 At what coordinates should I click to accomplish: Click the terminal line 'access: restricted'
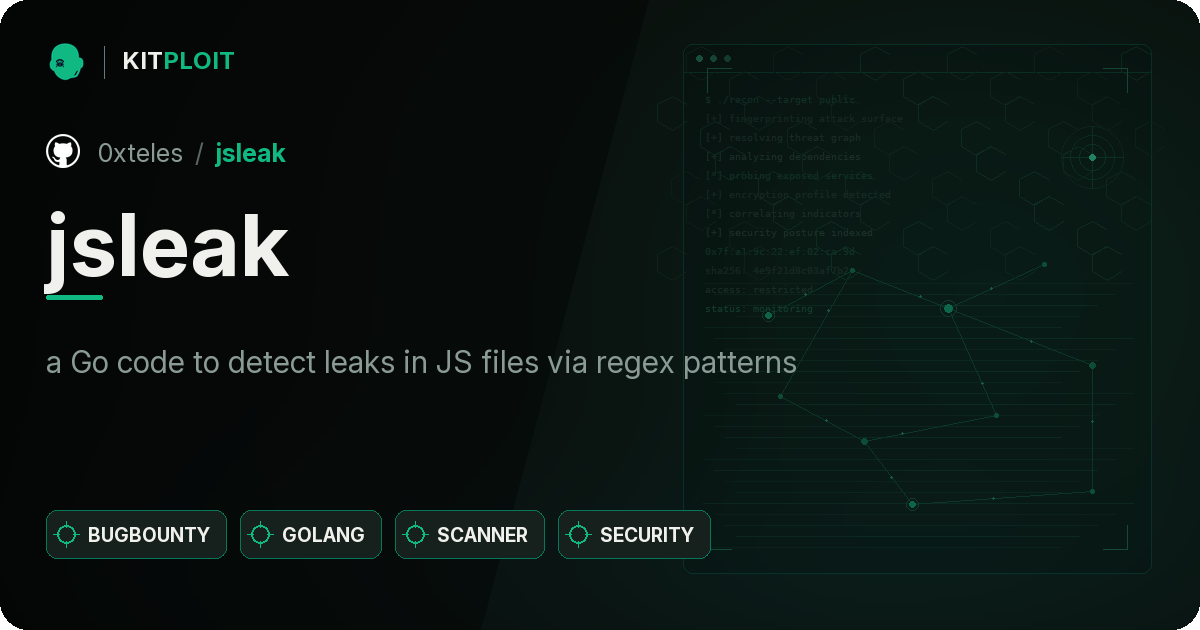[759, 290]
